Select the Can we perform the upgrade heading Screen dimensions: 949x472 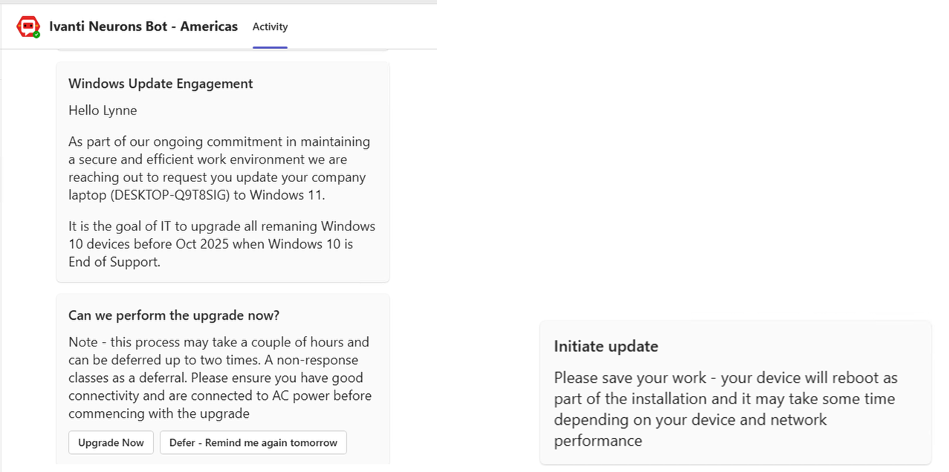coord(174,315)
